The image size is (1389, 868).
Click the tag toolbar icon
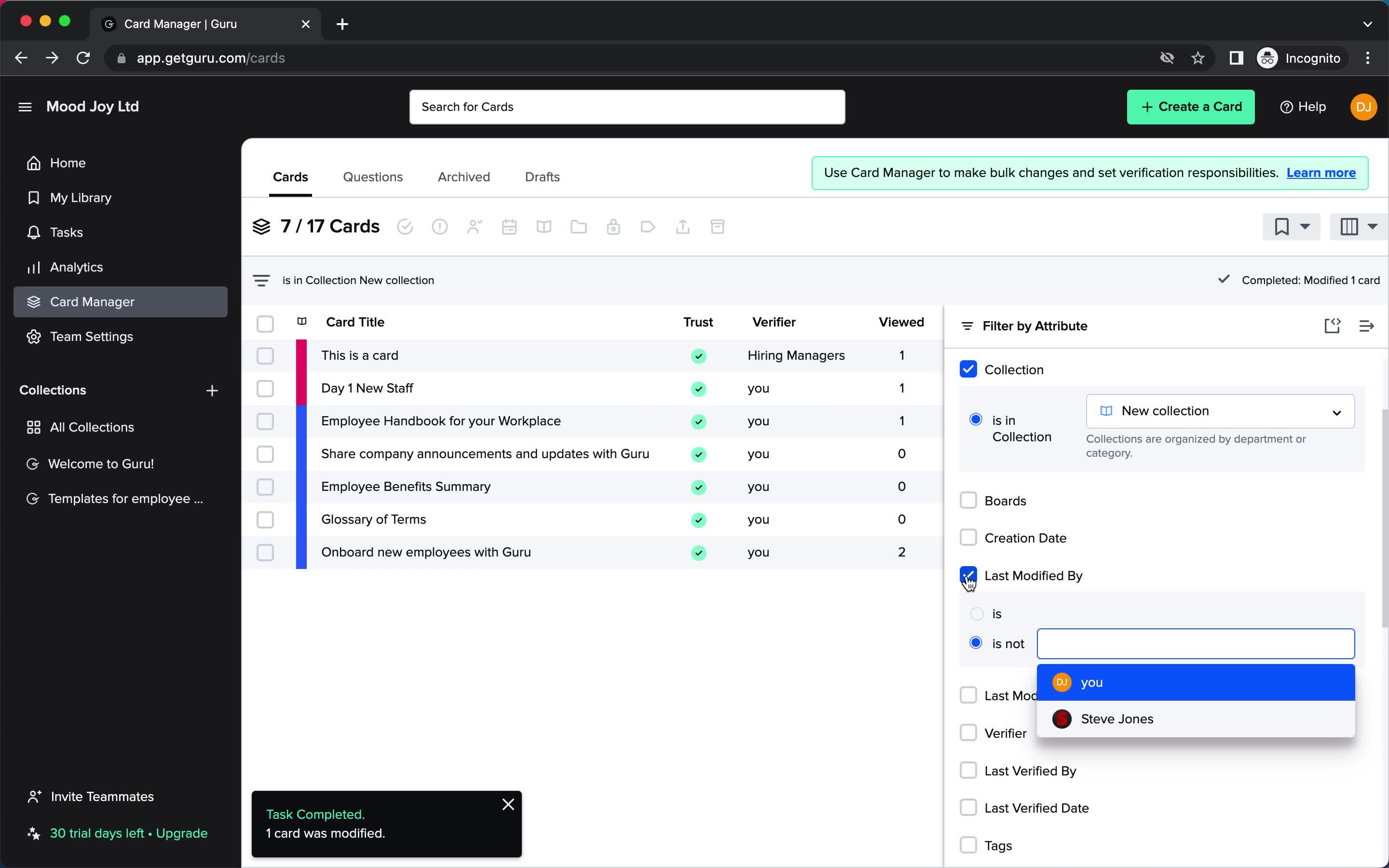click(648, 227)
